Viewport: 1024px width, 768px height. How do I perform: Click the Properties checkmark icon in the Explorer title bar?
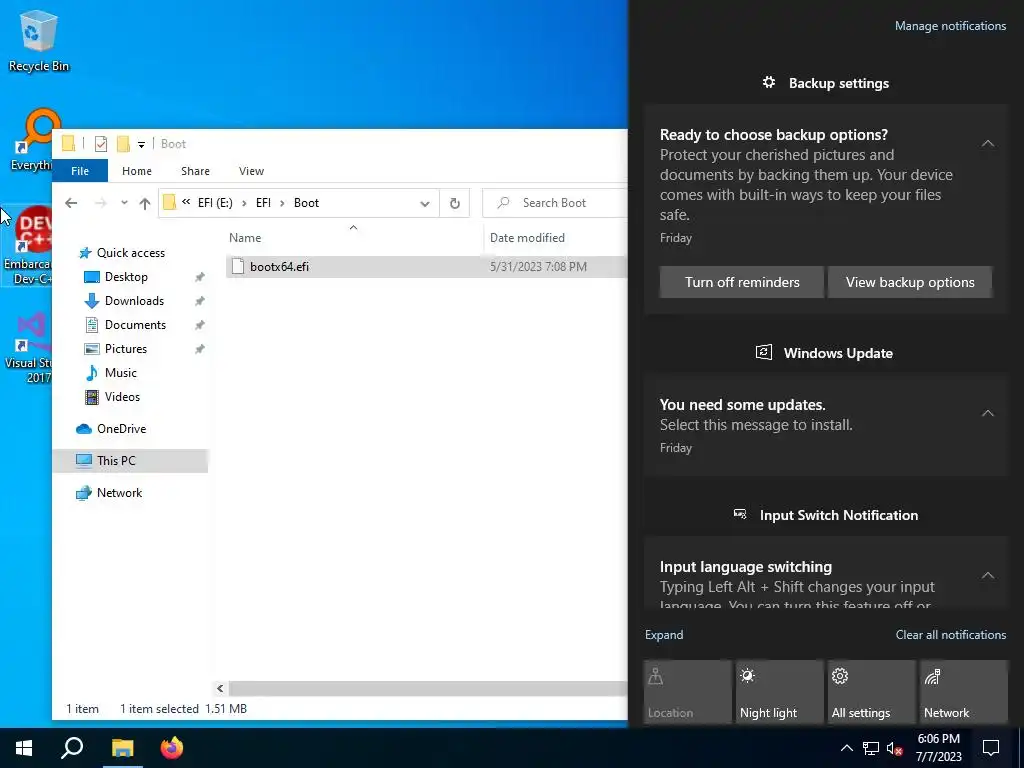101,144
